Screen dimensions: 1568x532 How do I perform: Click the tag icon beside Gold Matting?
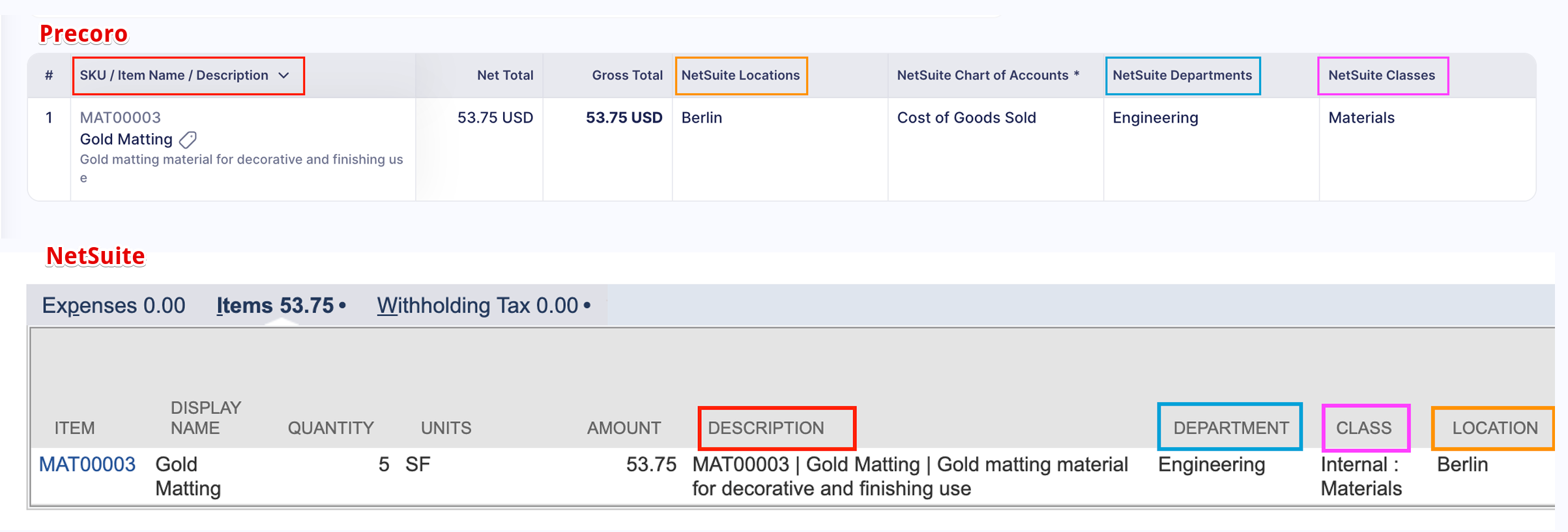coord(188,140)
